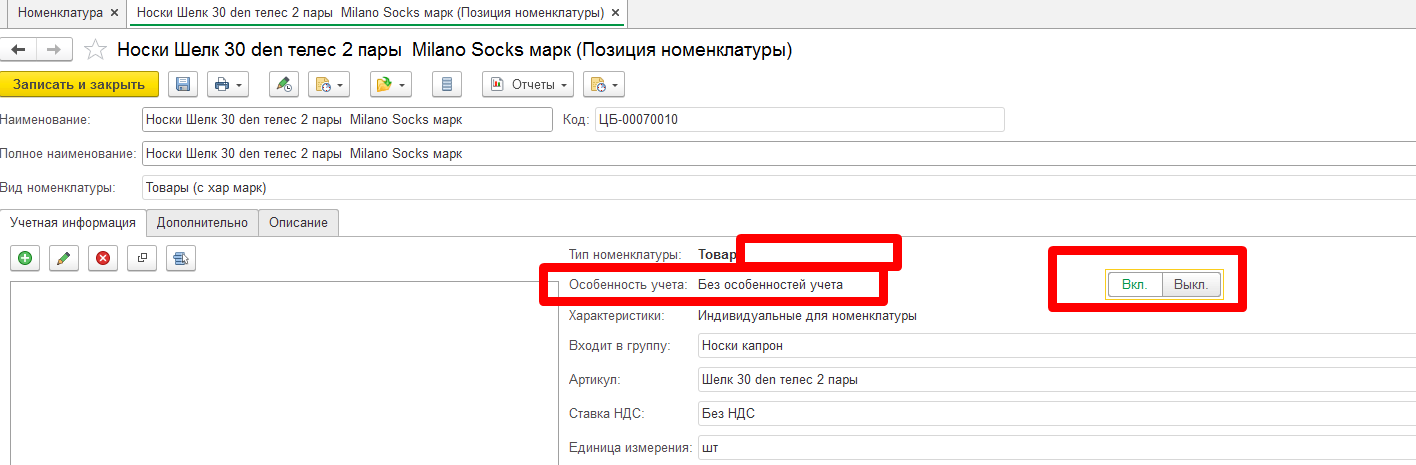
Task: Click the red cross delete icon
Action: click(x=103, y=258)
